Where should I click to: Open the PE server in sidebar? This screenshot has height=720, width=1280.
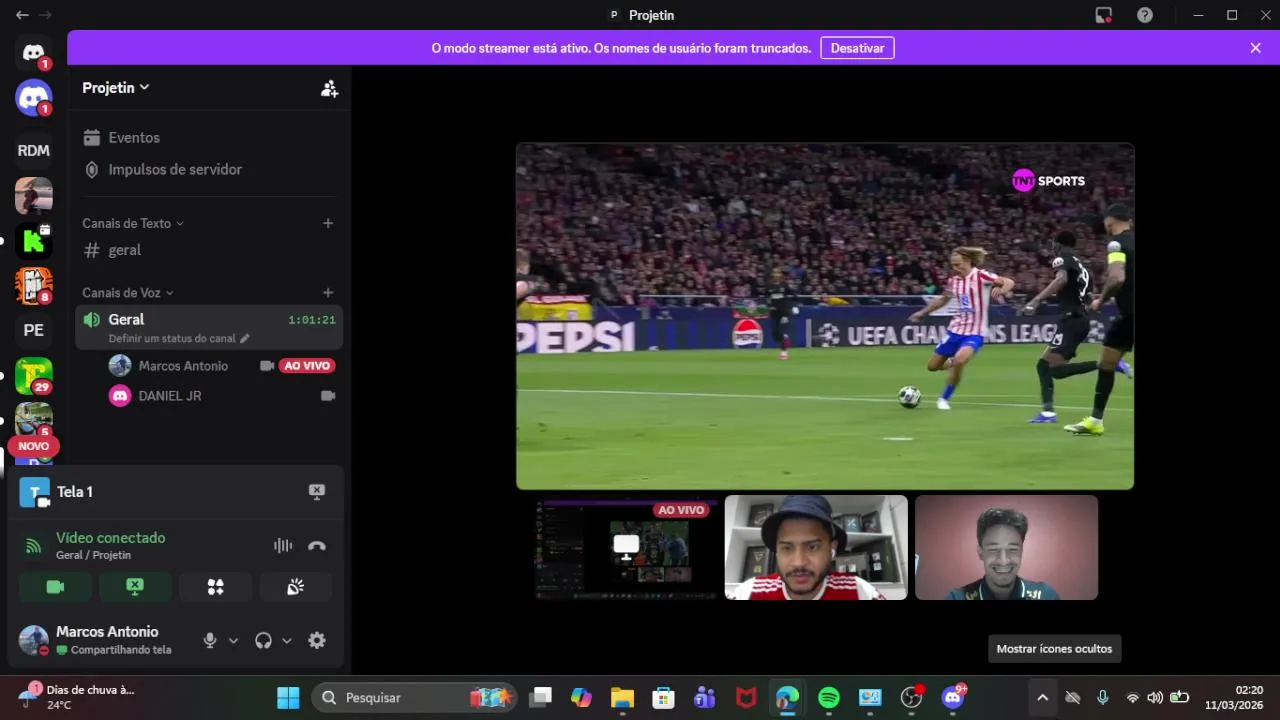33,330
